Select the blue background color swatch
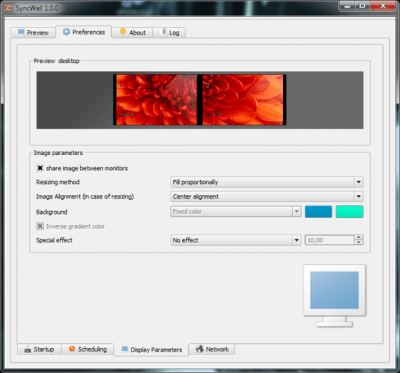The image size is (400, 373). tap(318, 212)
